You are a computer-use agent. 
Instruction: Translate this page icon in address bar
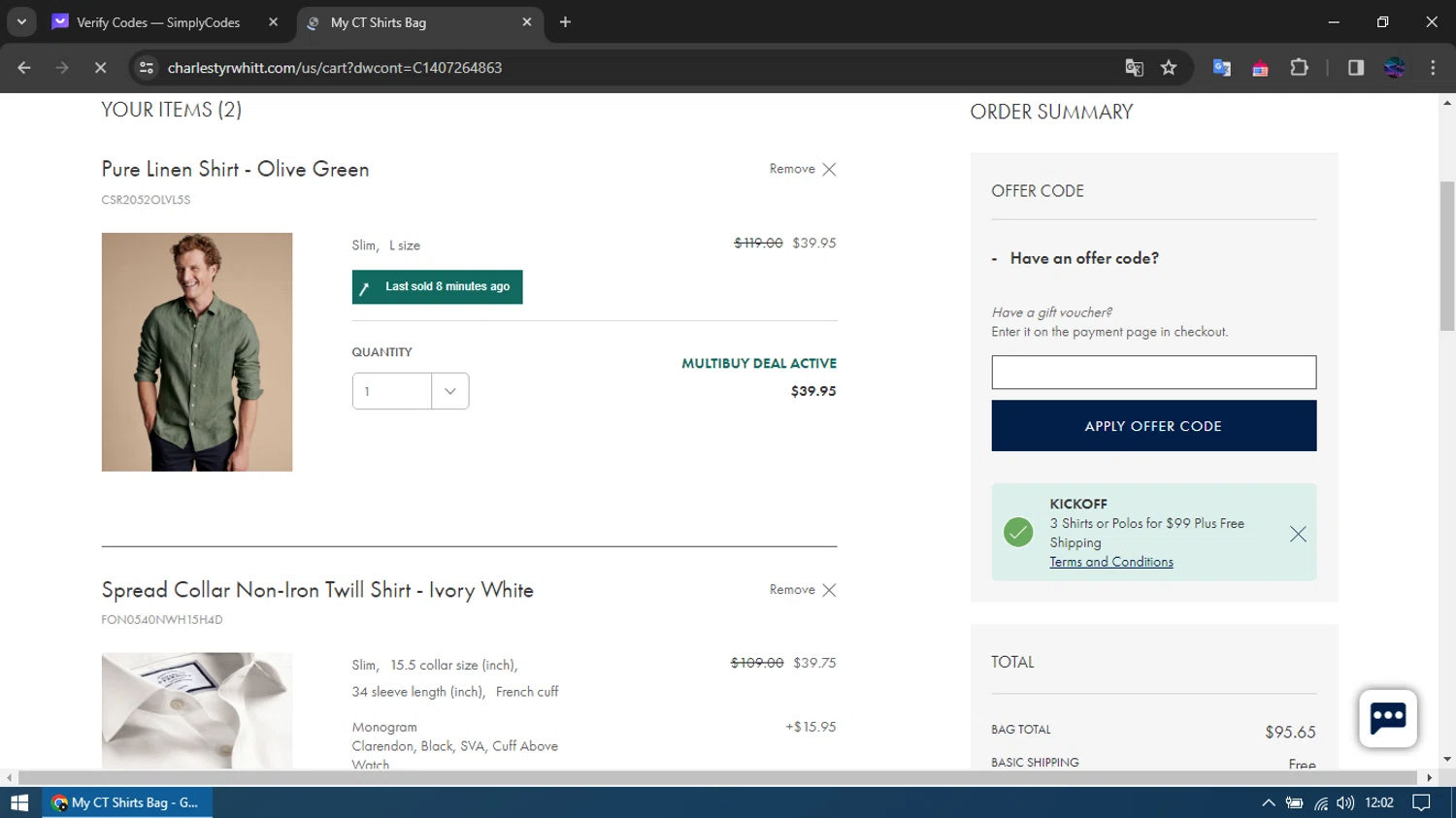tap(1134, 68)
